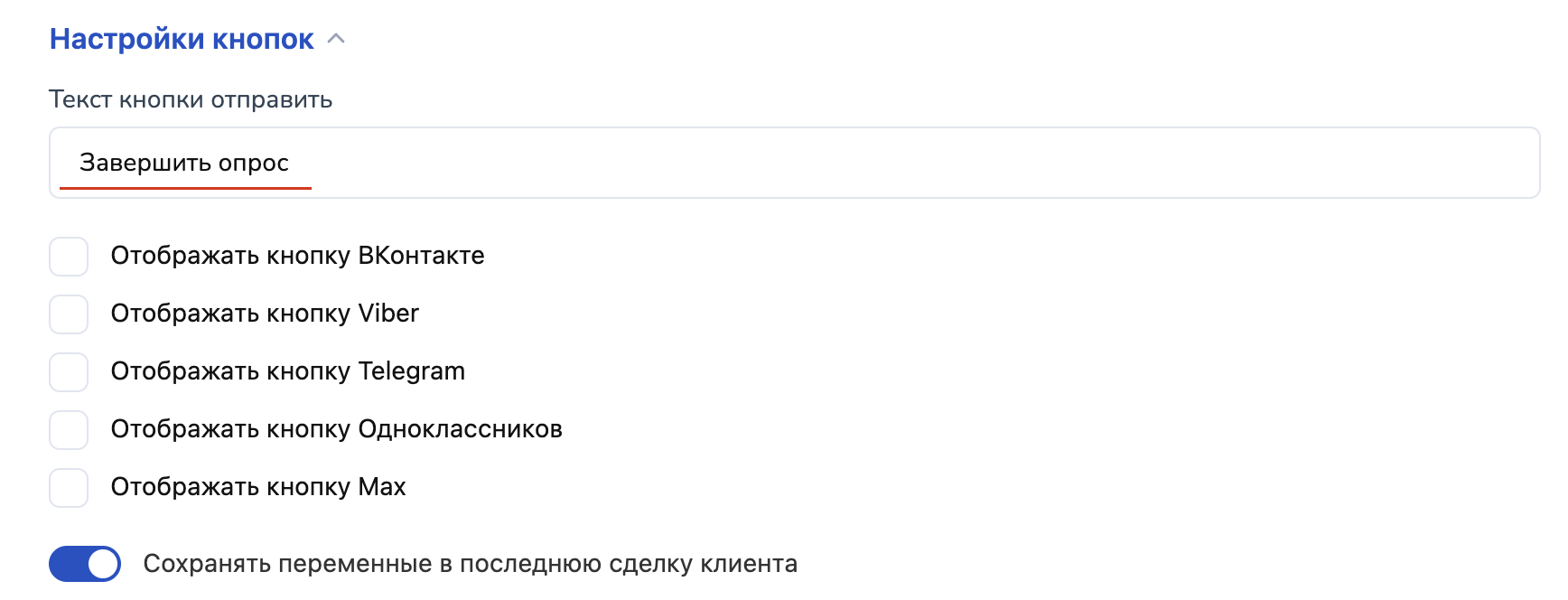The height and width of the screenshot is (600, 1568).
Task: Enable the Отображать кнопку Max checkbox
Action: (69, 488)
